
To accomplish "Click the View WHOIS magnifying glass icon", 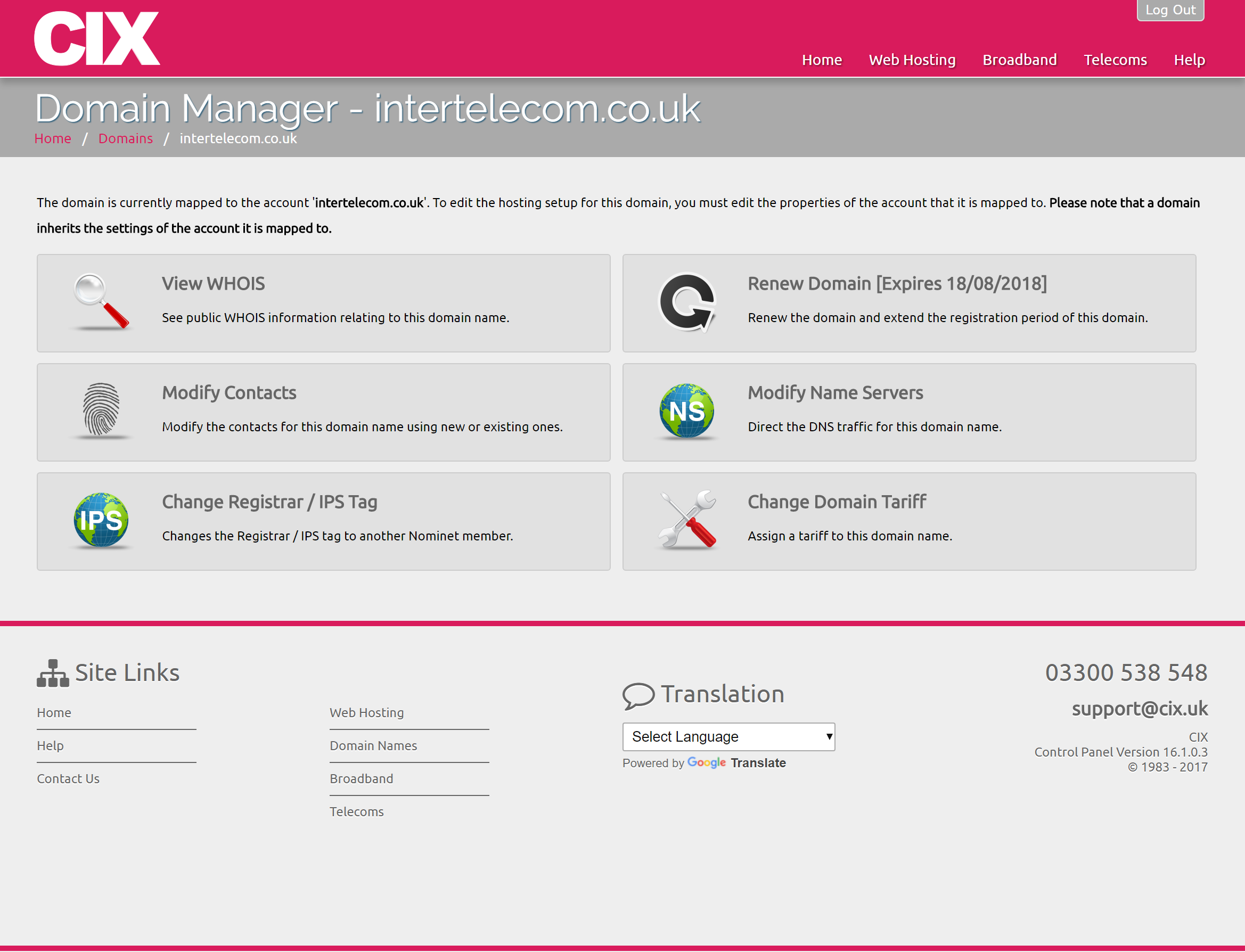I will pyautogui.click(x=101, y=301).
